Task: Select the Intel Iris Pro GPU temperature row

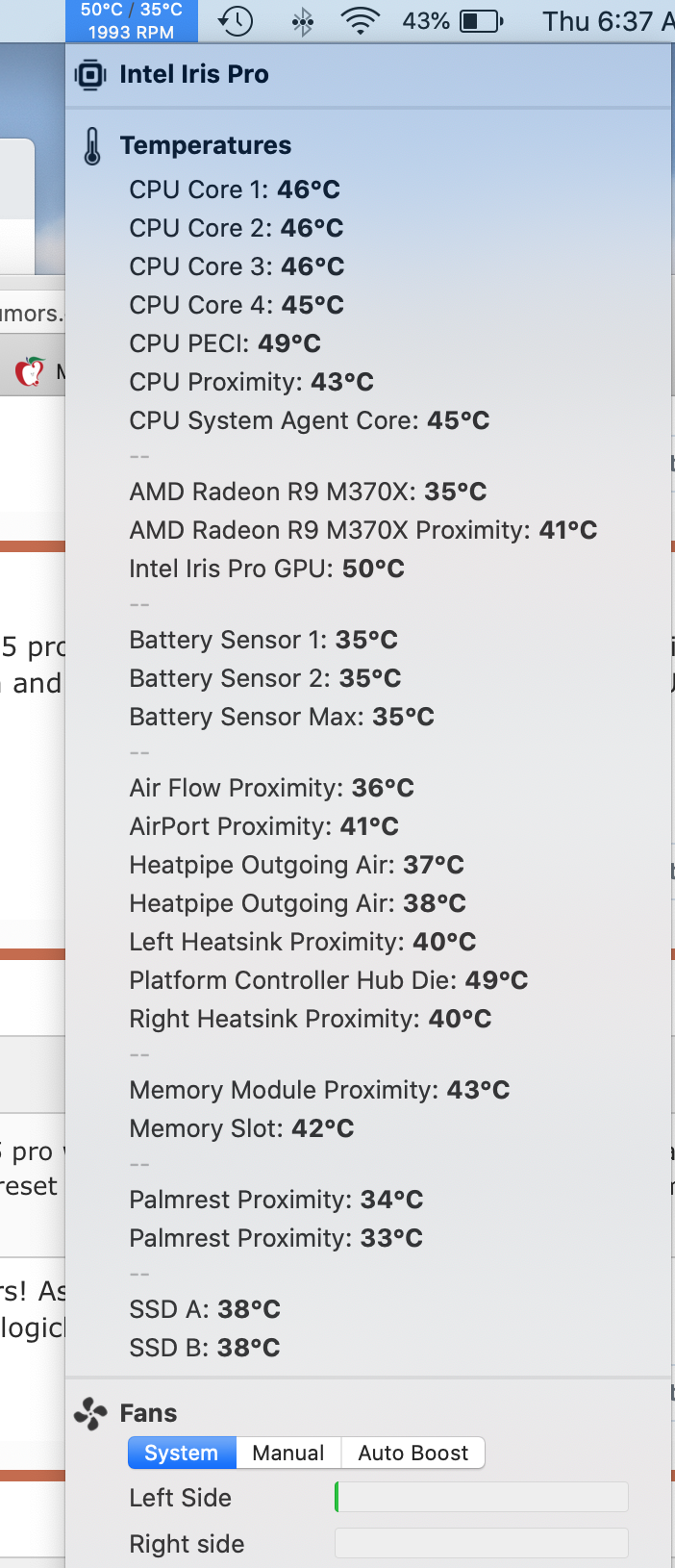Action: coord(267,569)
